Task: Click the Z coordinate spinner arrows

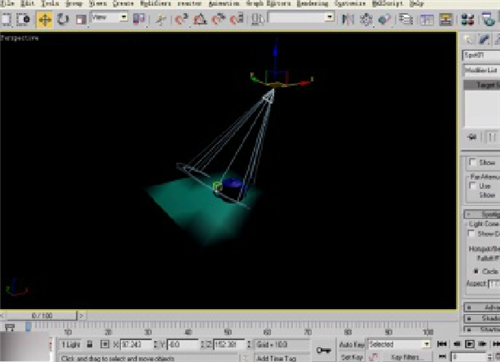Action: click(x=248, y=344)
